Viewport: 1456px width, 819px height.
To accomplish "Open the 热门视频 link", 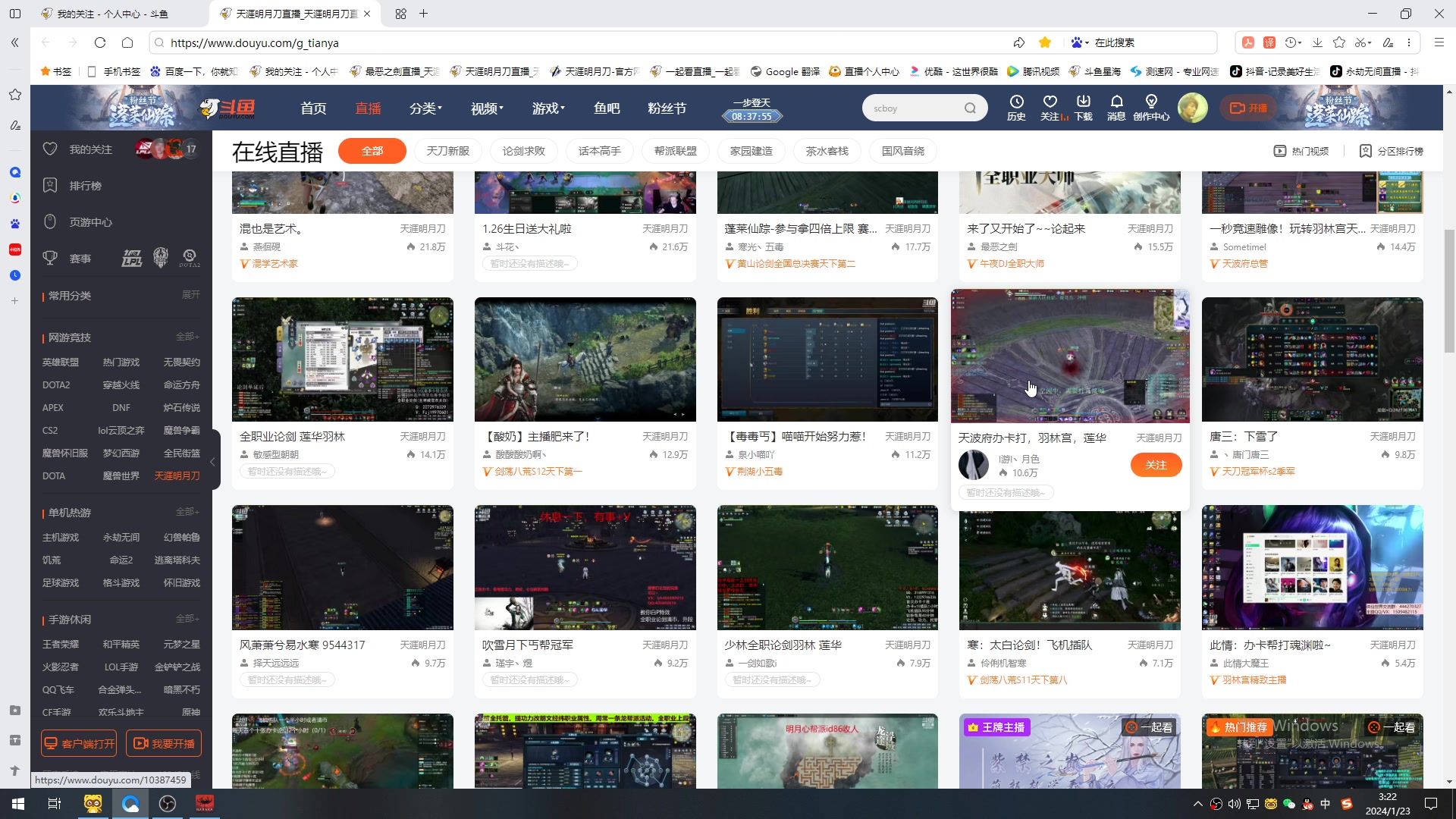I will tap(1301, 151).
